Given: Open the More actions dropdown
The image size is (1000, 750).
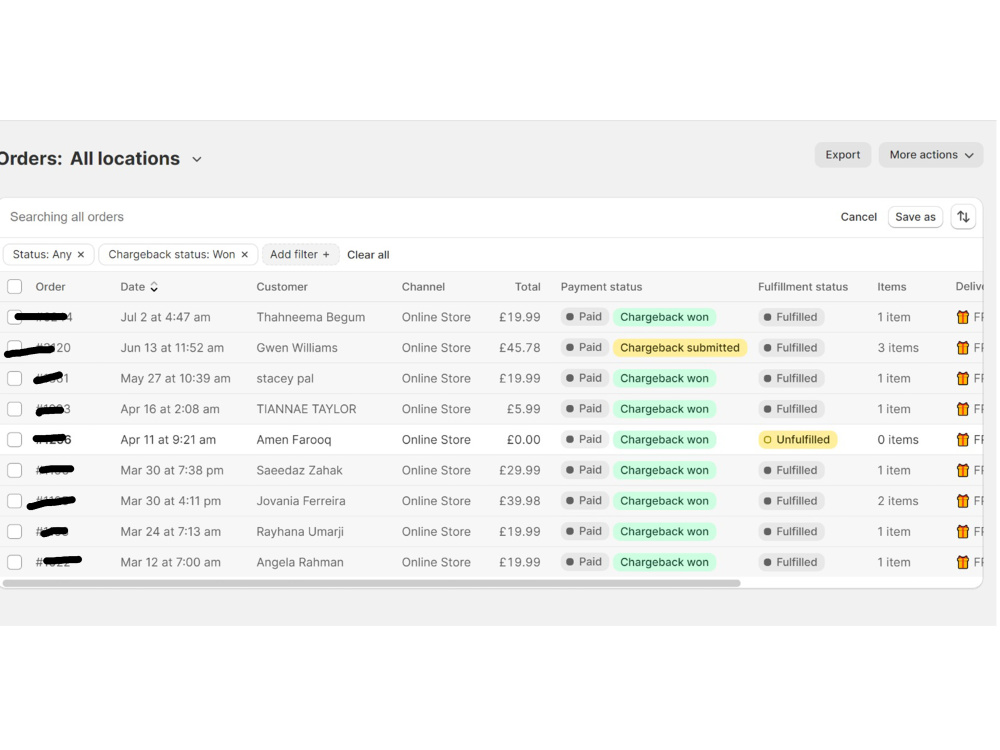Looking at the screenshot, I should click(930, 155).
